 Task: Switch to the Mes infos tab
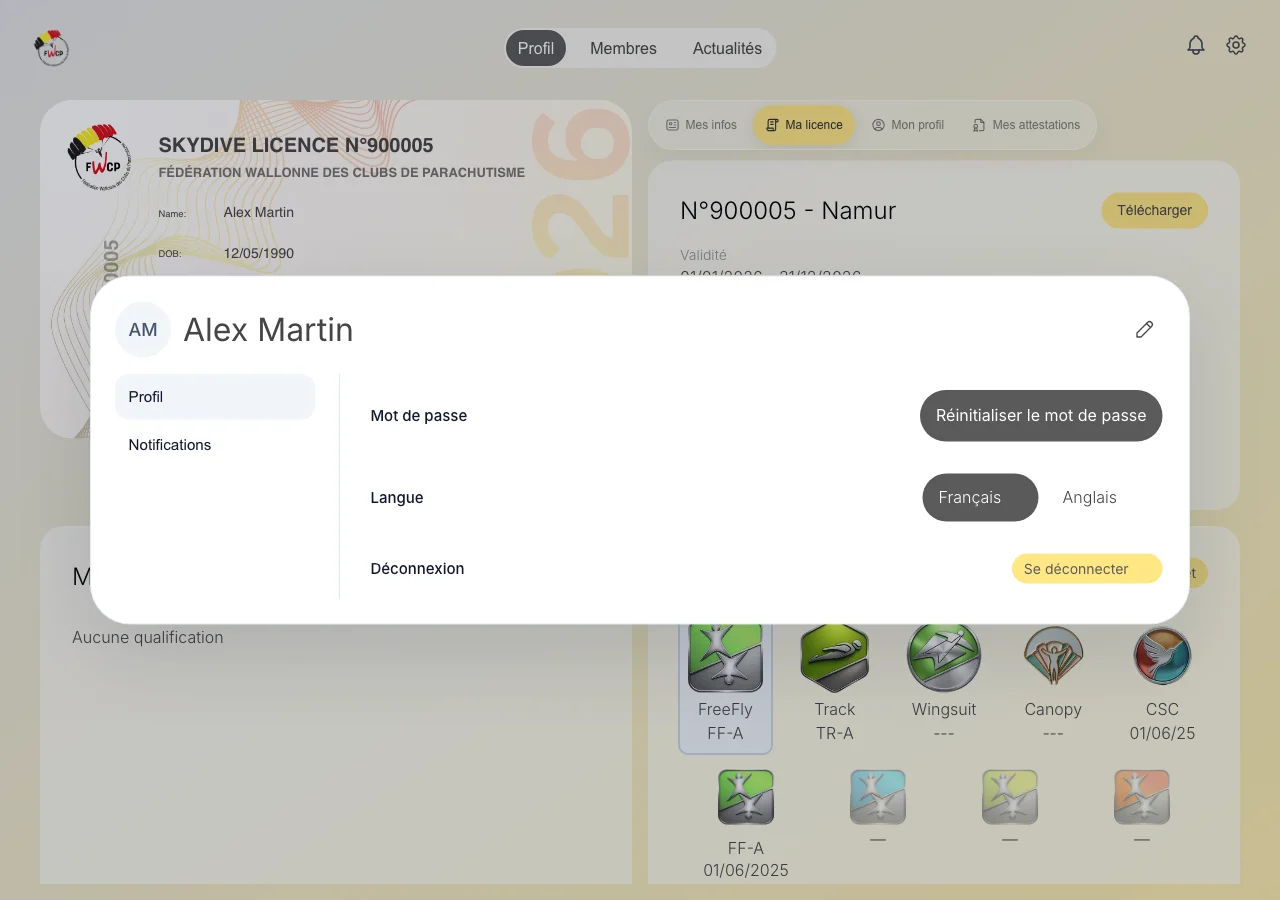[x=701, y=125]
